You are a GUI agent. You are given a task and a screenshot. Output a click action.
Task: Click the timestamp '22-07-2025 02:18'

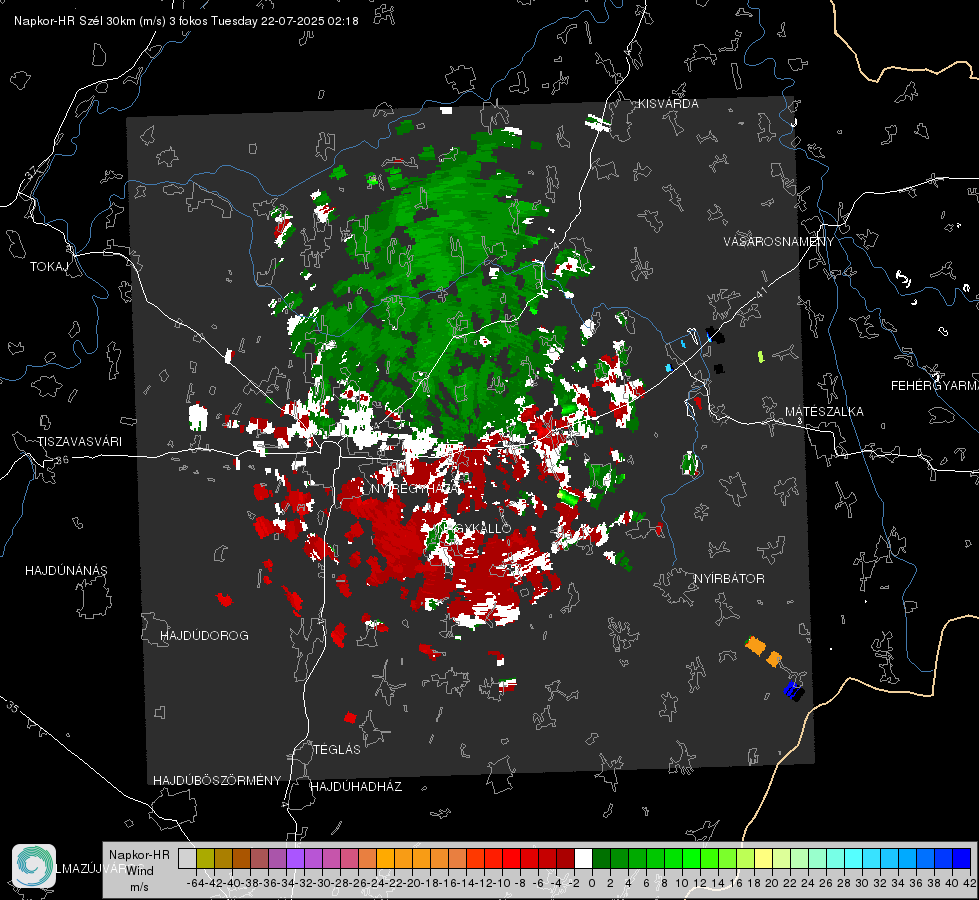[x=310, y=21]
